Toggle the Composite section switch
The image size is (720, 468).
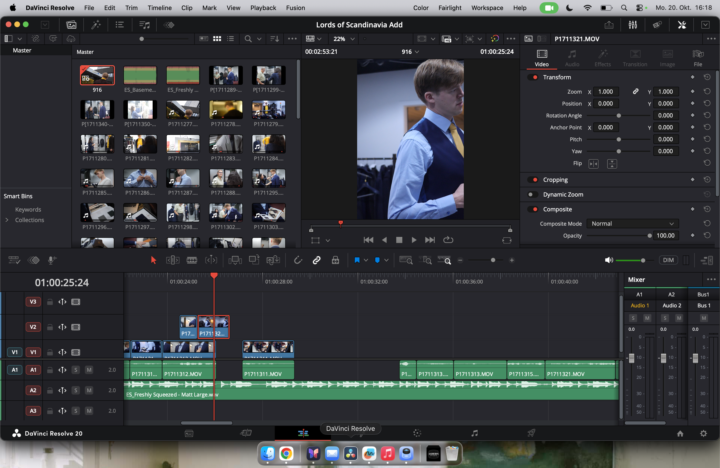pyautogui.click(x=533, y=209)
